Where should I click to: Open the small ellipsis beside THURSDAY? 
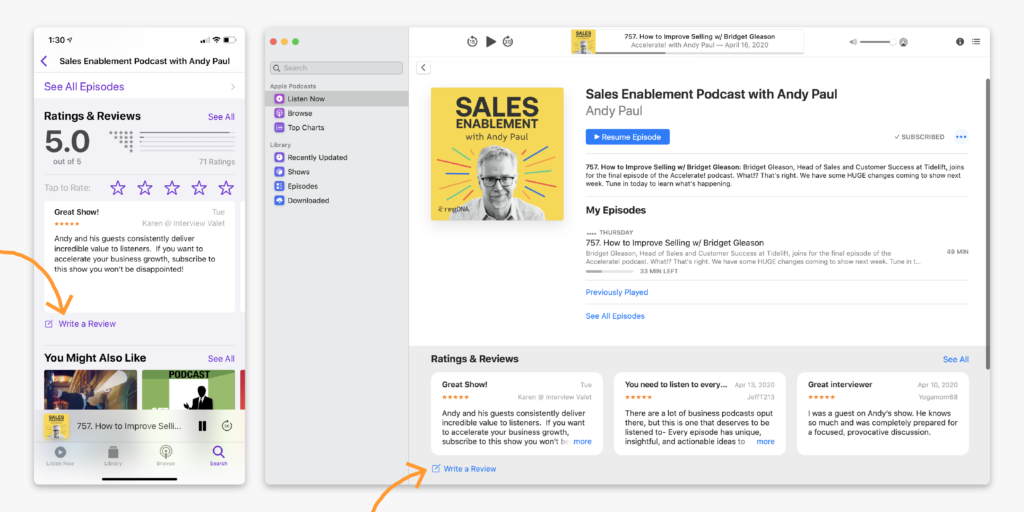click(591, 232)
